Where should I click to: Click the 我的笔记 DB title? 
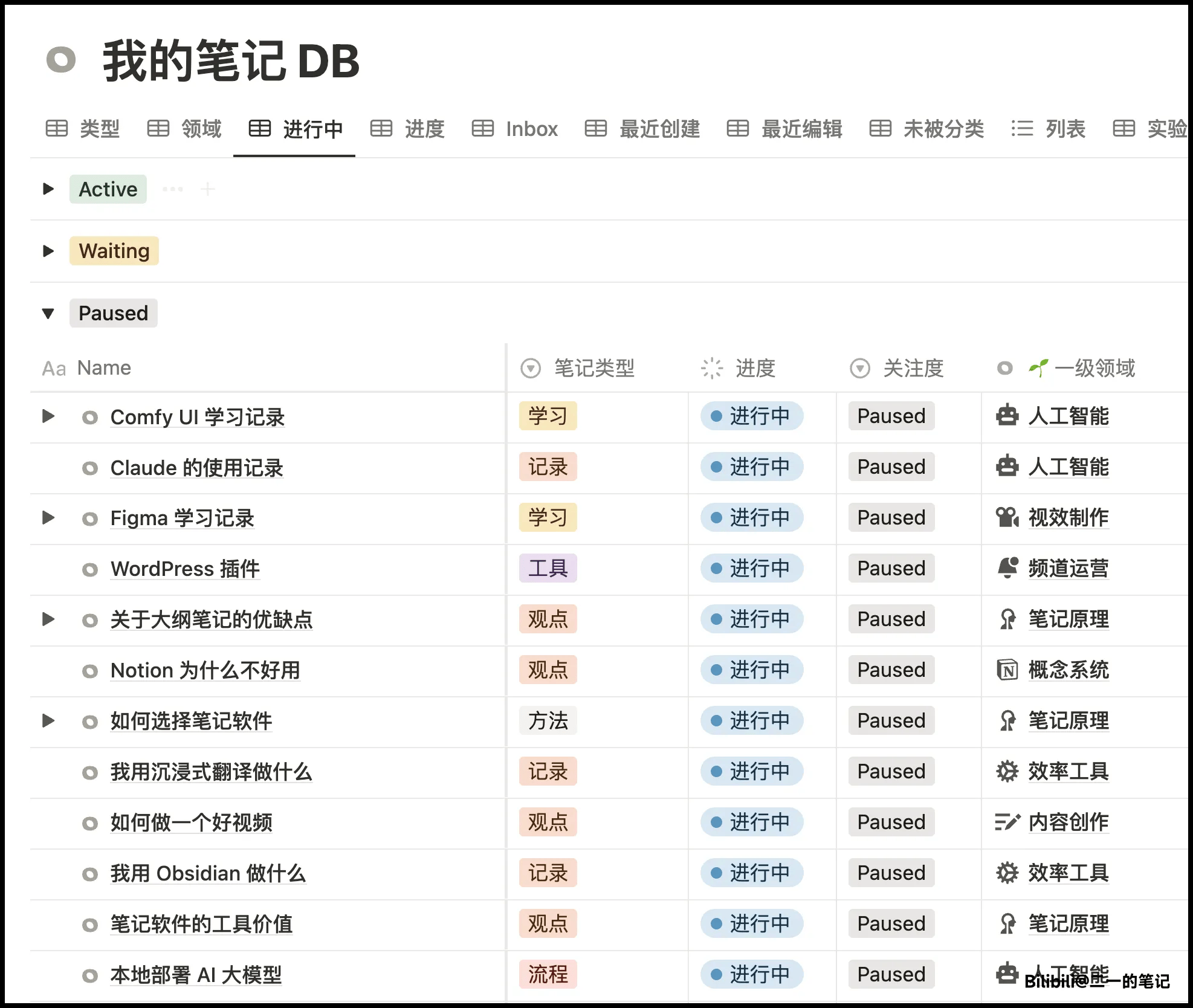pos(231,60)
